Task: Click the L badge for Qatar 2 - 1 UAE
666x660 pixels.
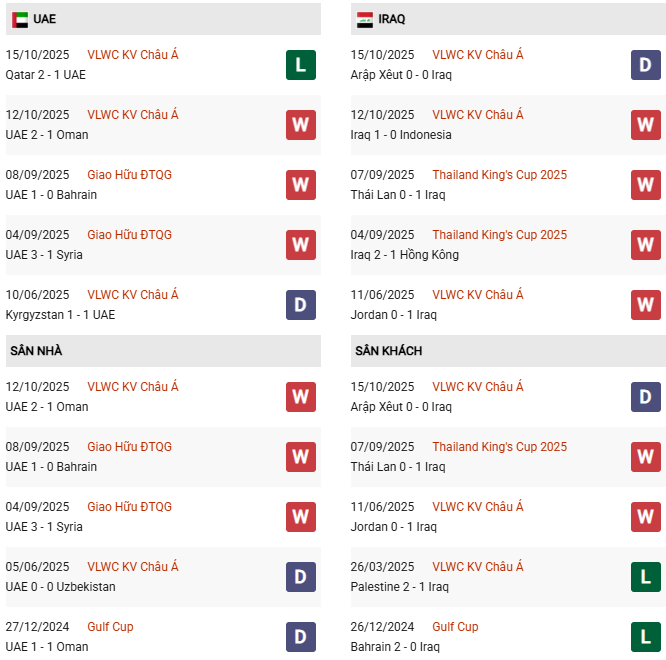Action: pyautogui.click(x=301, y=65)
